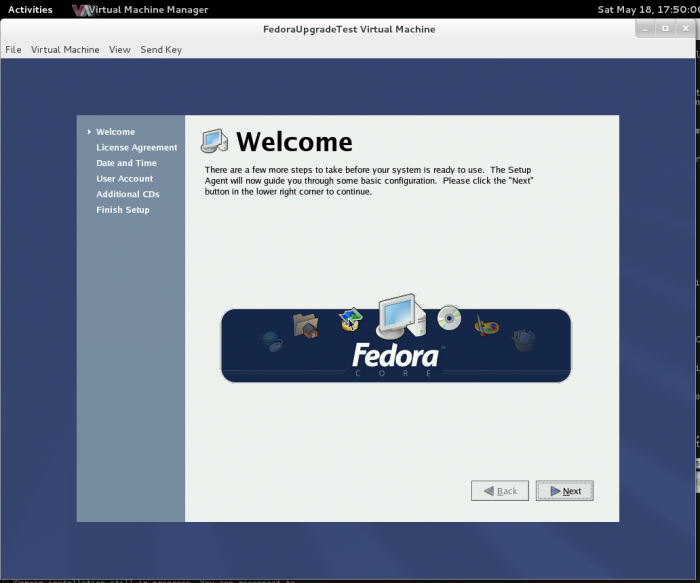
Task: Open GNOME Activities overview
Action: coord(30,10)
